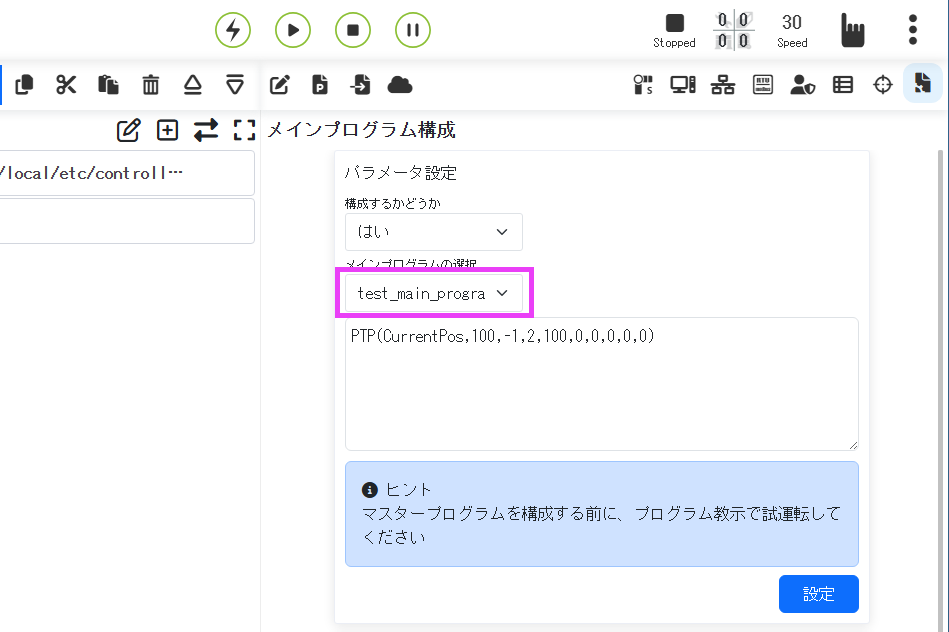Click the move up triangle icon
This screenshot has height=632, width=949.
coord(192,85)
